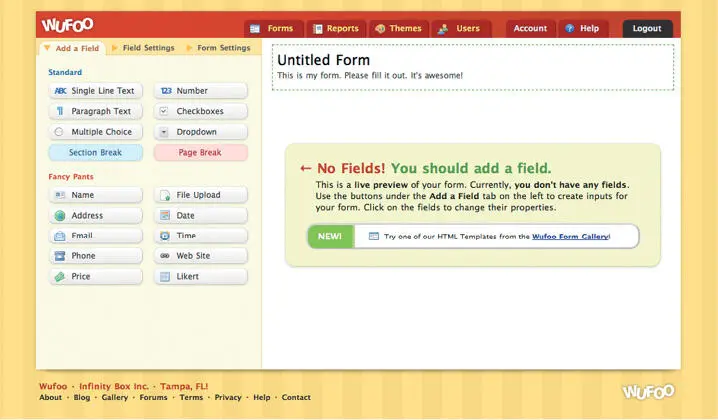Image resolution: width=718 pixels, height=420 pixels.
Task: Click the form description text
Action: (370, 76)
